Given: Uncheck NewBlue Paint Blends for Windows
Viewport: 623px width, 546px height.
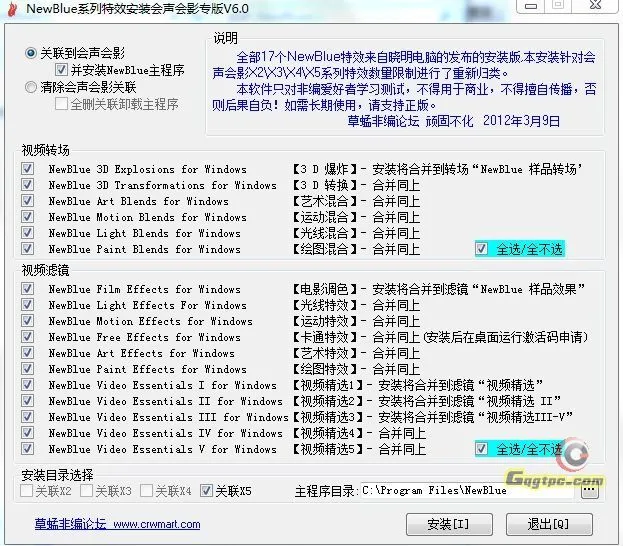Looking at the screenshot, I should coord(27,249).
